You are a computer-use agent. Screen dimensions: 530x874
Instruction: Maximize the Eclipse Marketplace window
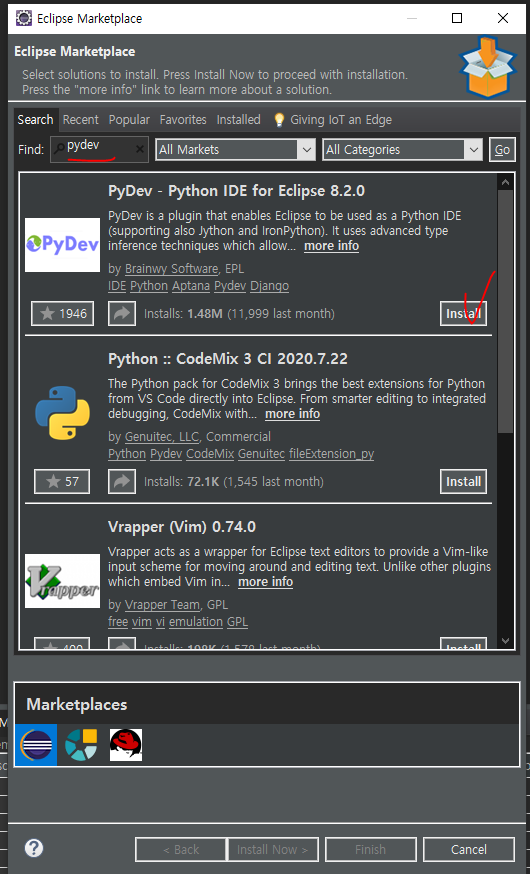click(x=457, y=18)
